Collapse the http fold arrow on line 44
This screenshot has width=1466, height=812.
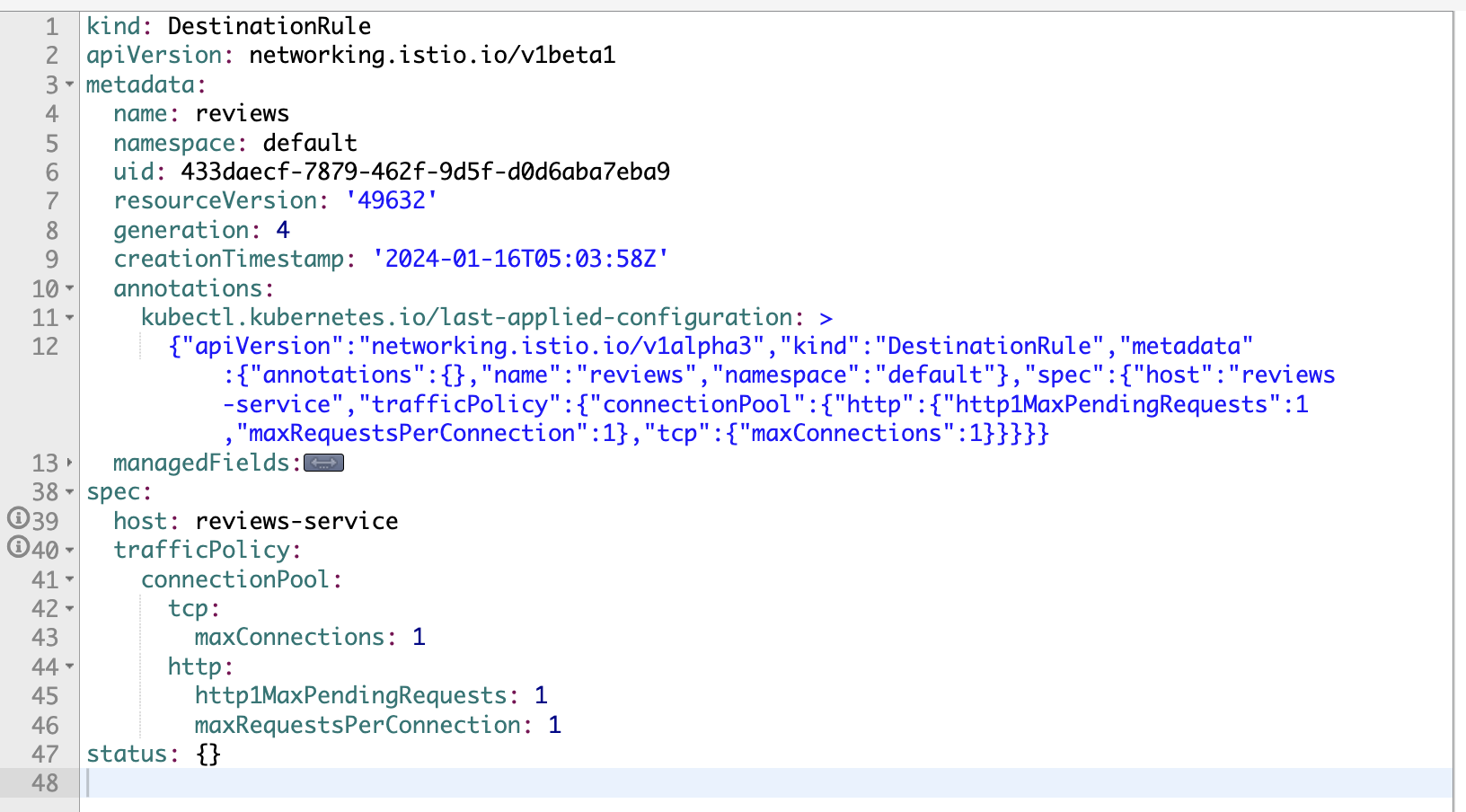pyautogui.click(x=70, y=666)
